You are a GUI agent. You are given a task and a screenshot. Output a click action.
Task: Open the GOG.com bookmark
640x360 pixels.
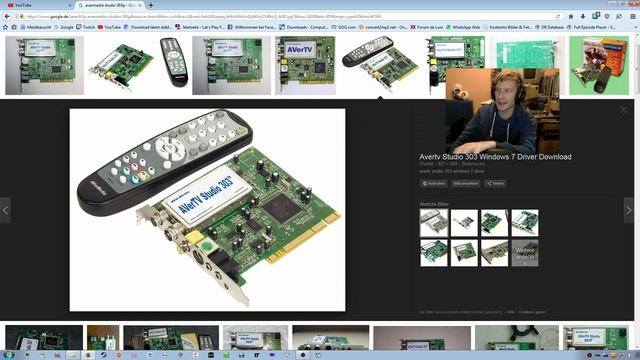[344, 27]
